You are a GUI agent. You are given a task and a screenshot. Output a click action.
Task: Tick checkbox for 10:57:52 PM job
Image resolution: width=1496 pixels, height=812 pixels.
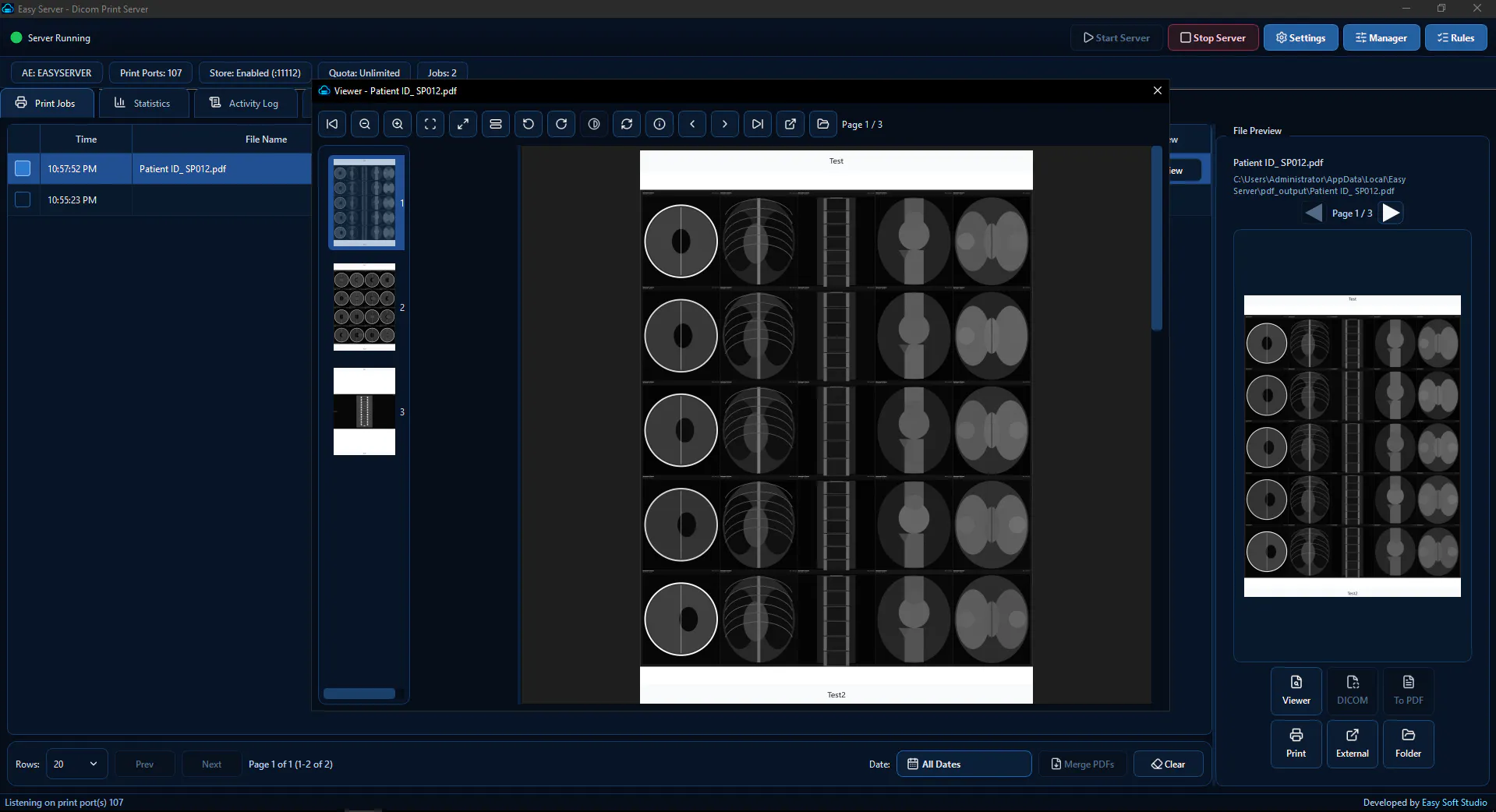point(23,168)
